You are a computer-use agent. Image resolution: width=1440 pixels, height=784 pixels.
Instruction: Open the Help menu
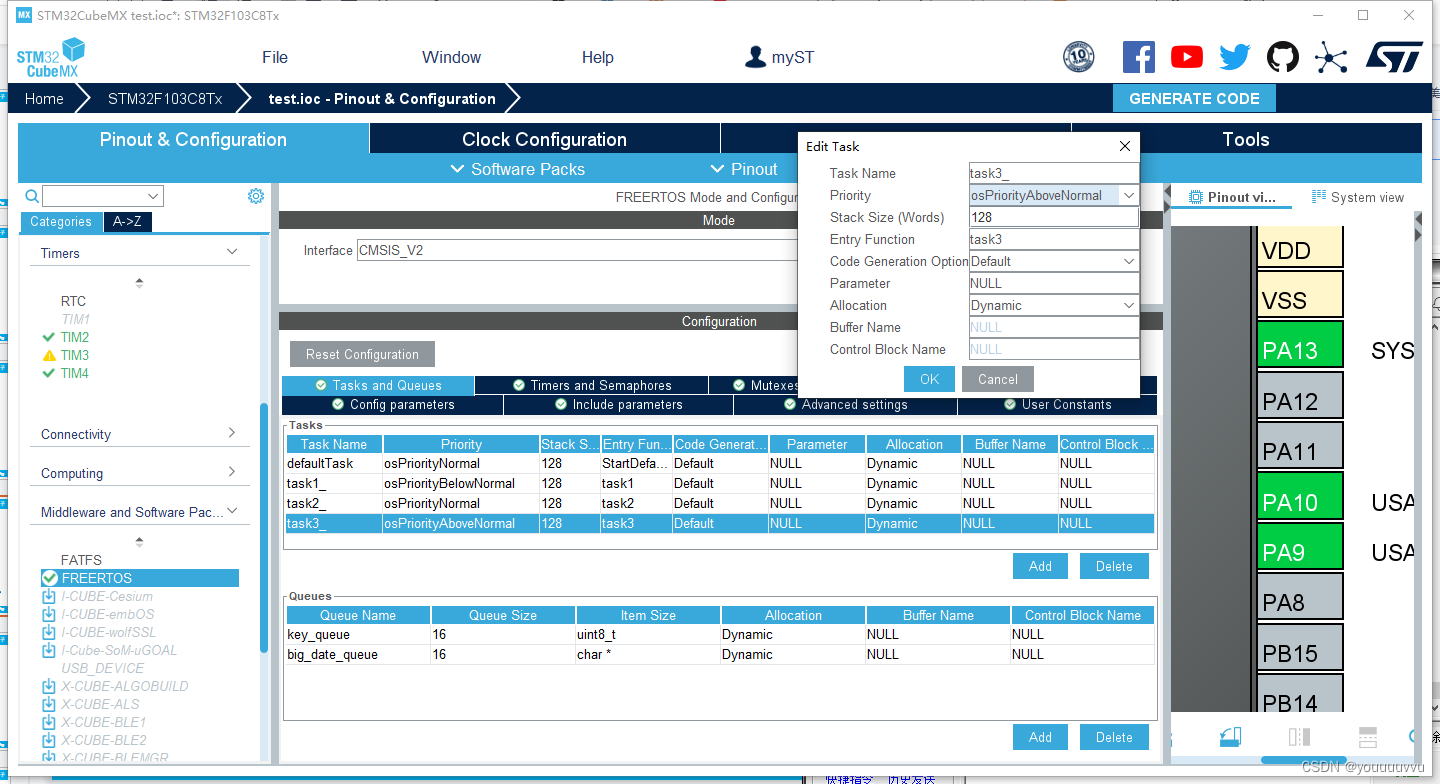598,57
